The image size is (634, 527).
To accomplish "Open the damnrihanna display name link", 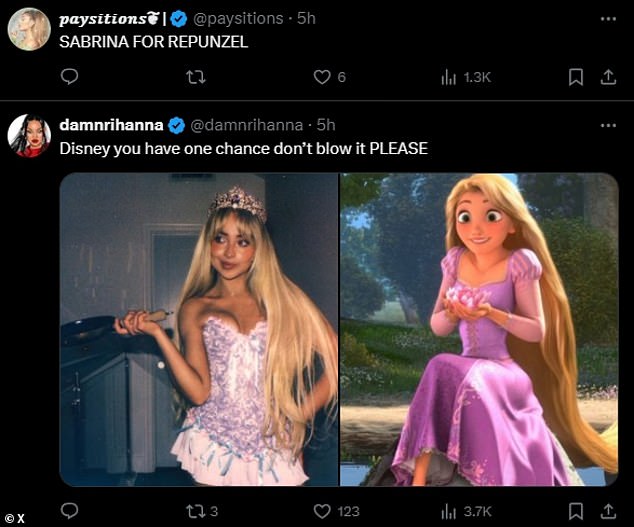I will pyautogui.click(x=111, y=125).
